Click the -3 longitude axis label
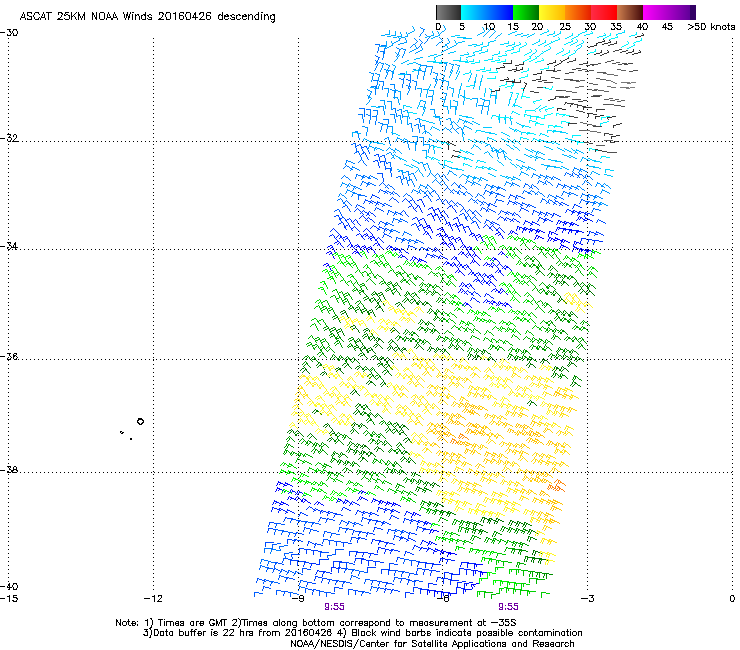Screen dimensions: 740x650 pos(587,599)
